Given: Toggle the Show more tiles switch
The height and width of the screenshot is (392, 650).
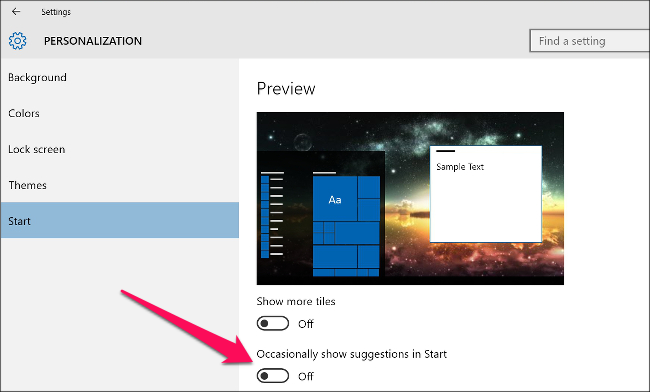Looking at the screenshot, I should (272, 323).
